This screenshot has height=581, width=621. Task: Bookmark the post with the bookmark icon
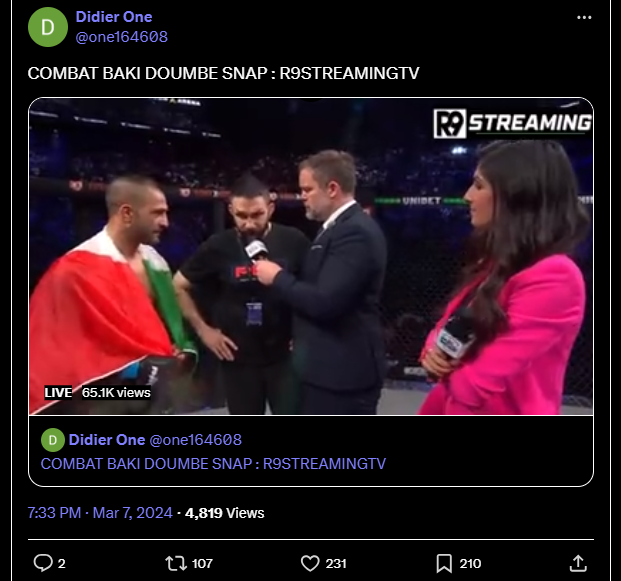coord(444,563)
